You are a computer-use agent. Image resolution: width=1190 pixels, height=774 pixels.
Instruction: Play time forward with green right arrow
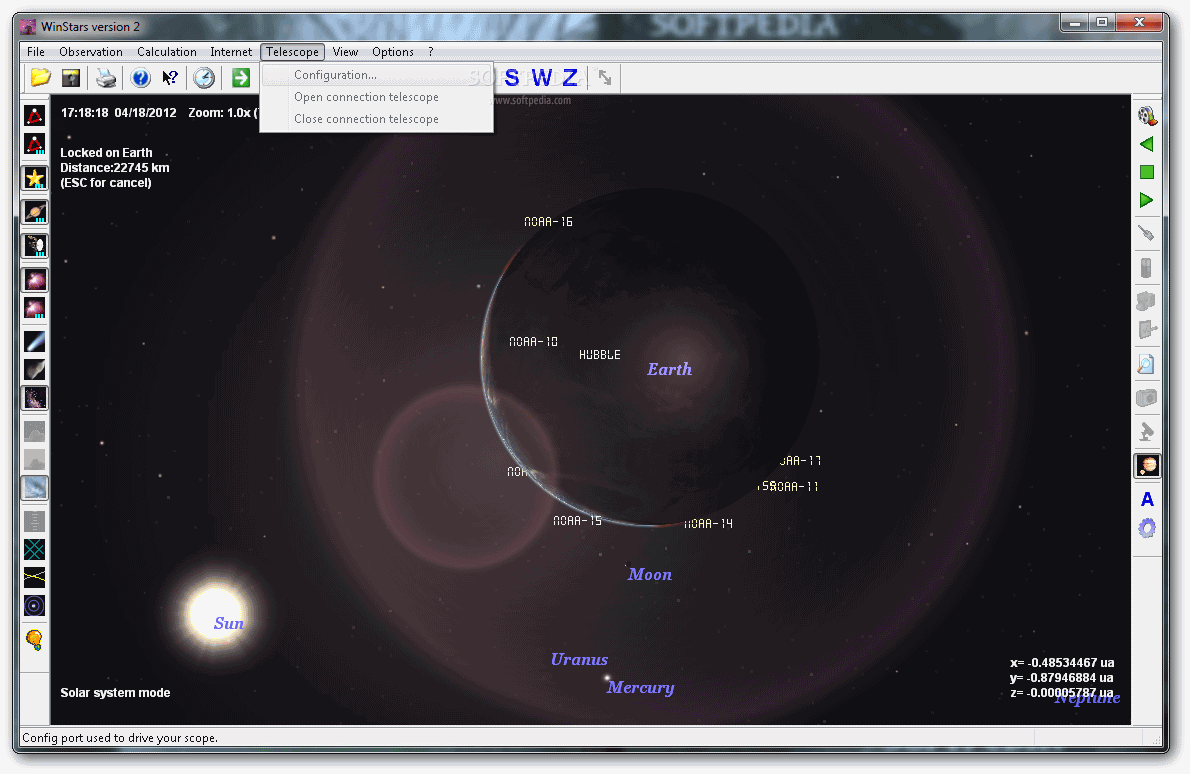coord(1147,200)
